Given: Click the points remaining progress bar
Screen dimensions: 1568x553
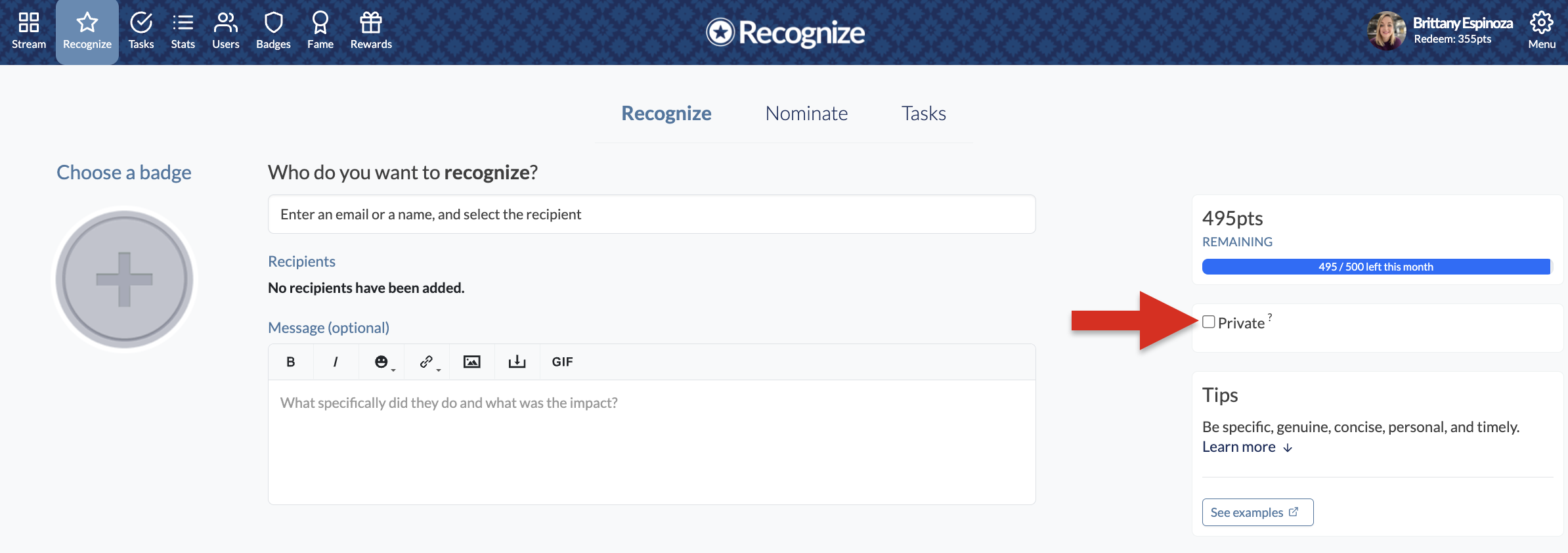Looking at the screenshot, I should click(1376, 267).
